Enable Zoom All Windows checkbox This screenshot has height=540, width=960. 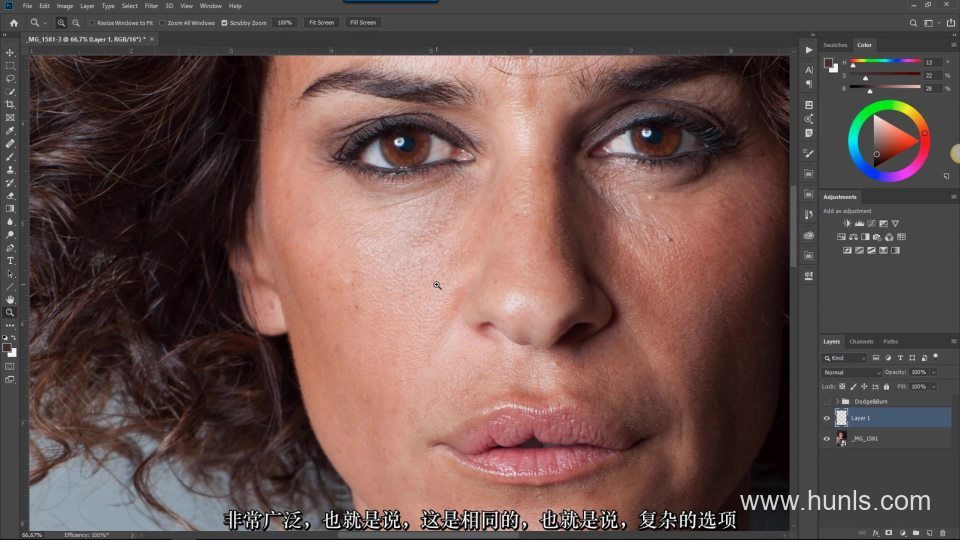[162, 23]
